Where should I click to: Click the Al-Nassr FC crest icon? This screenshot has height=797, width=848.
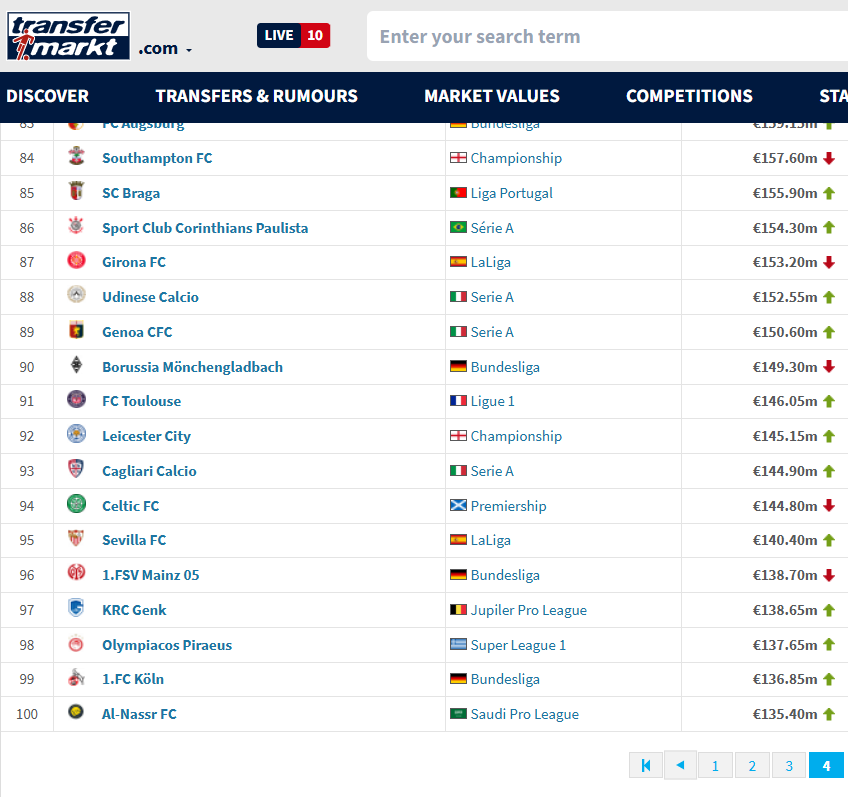pyautogui.click(x=76, y=714)
